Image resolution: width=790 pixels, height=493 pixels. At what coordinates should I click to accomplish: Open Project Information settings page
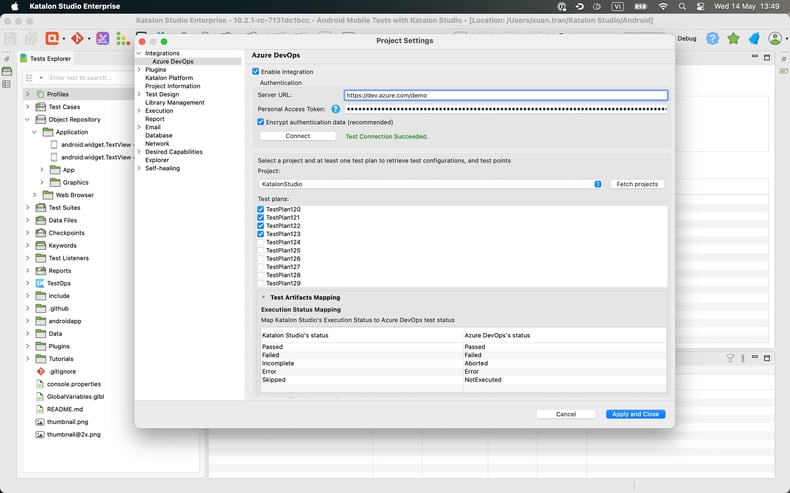tap(173, 86)
